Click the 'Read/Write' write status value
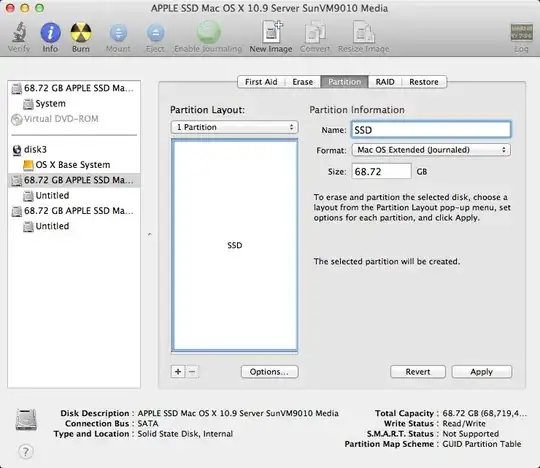Viewport: 540px width, 468px height. 464,423
